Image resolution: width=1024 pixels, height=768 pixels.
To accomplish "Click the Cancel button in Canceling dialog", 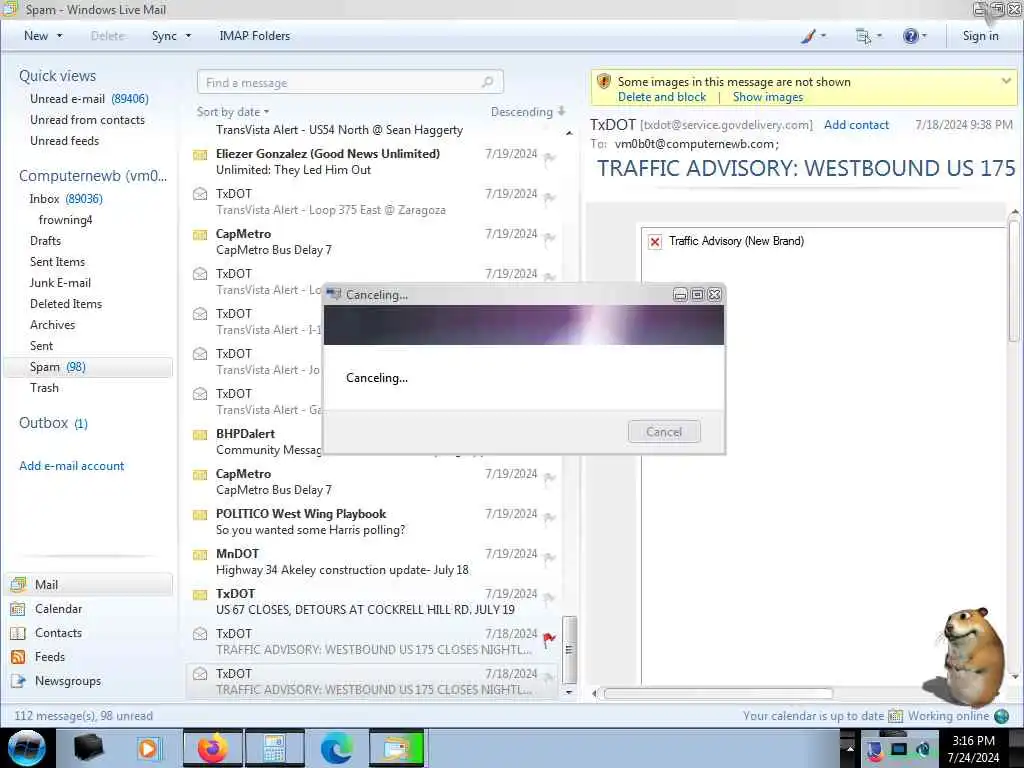I will point(664,432).
